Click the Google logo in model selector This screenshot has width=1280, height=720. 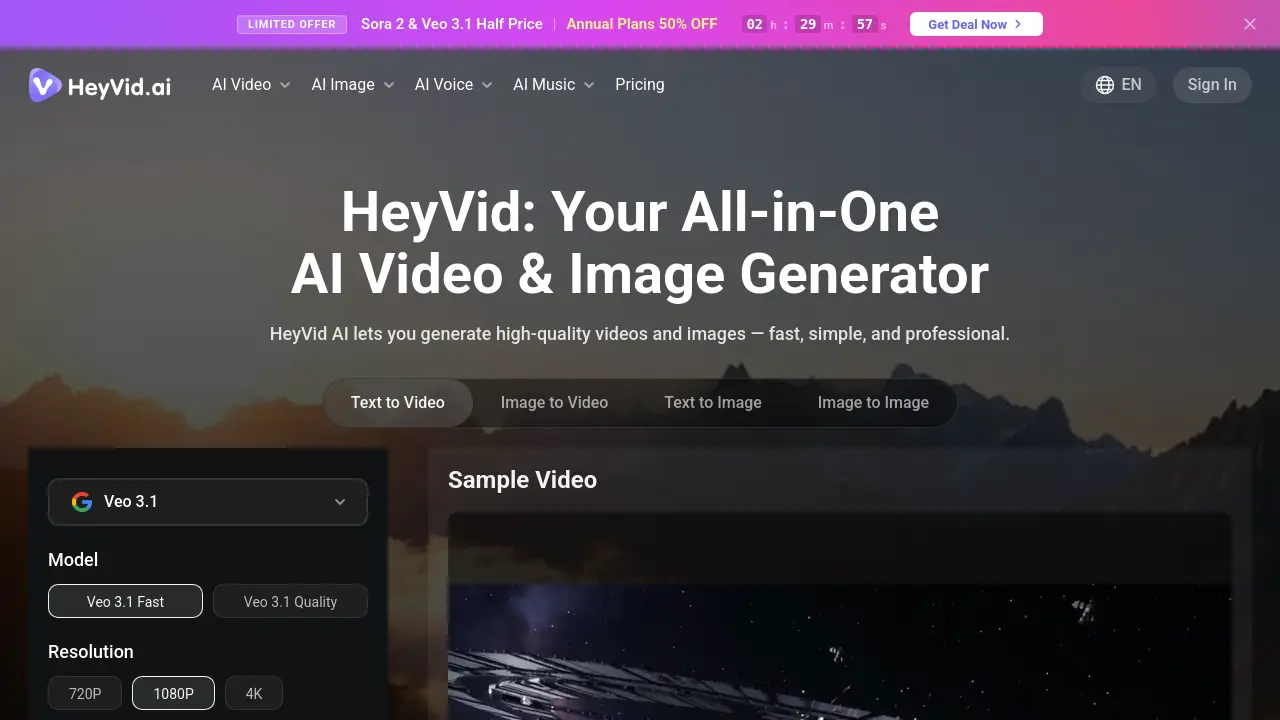(x=82, y=502)
